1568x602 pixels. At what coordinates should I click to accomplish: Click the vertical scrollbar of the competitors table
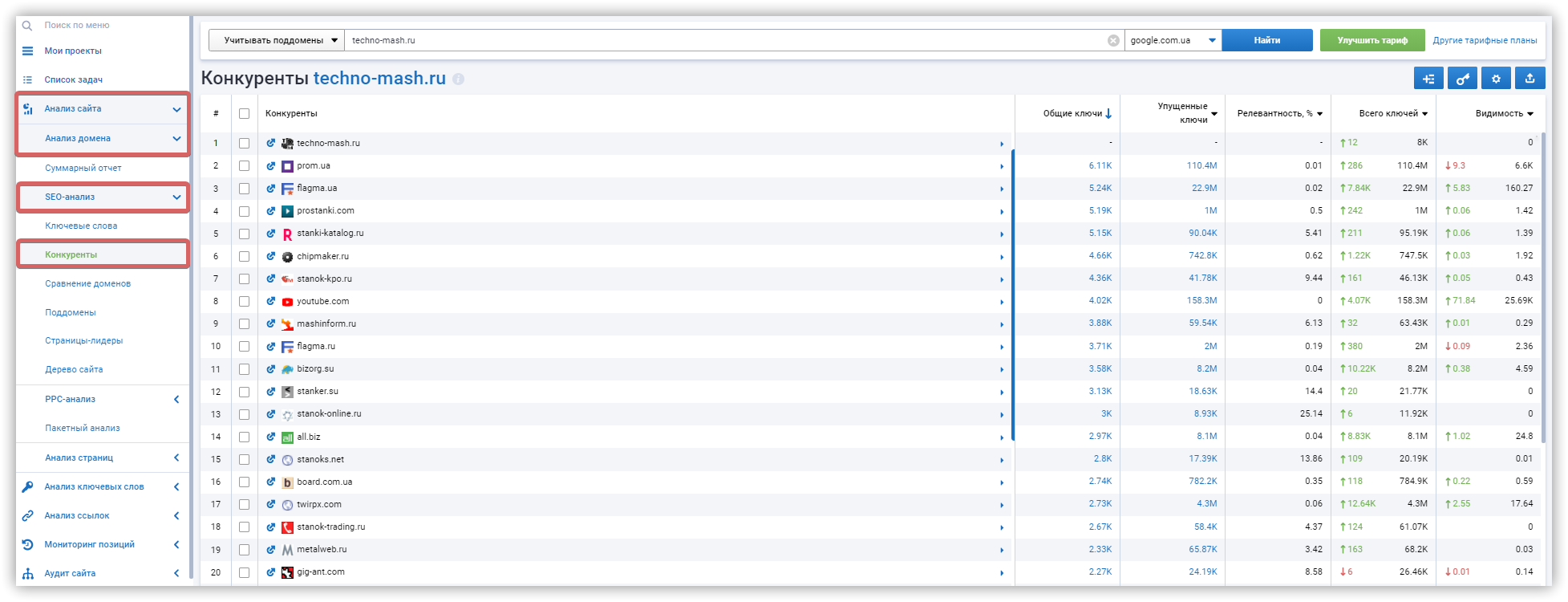1542,286
